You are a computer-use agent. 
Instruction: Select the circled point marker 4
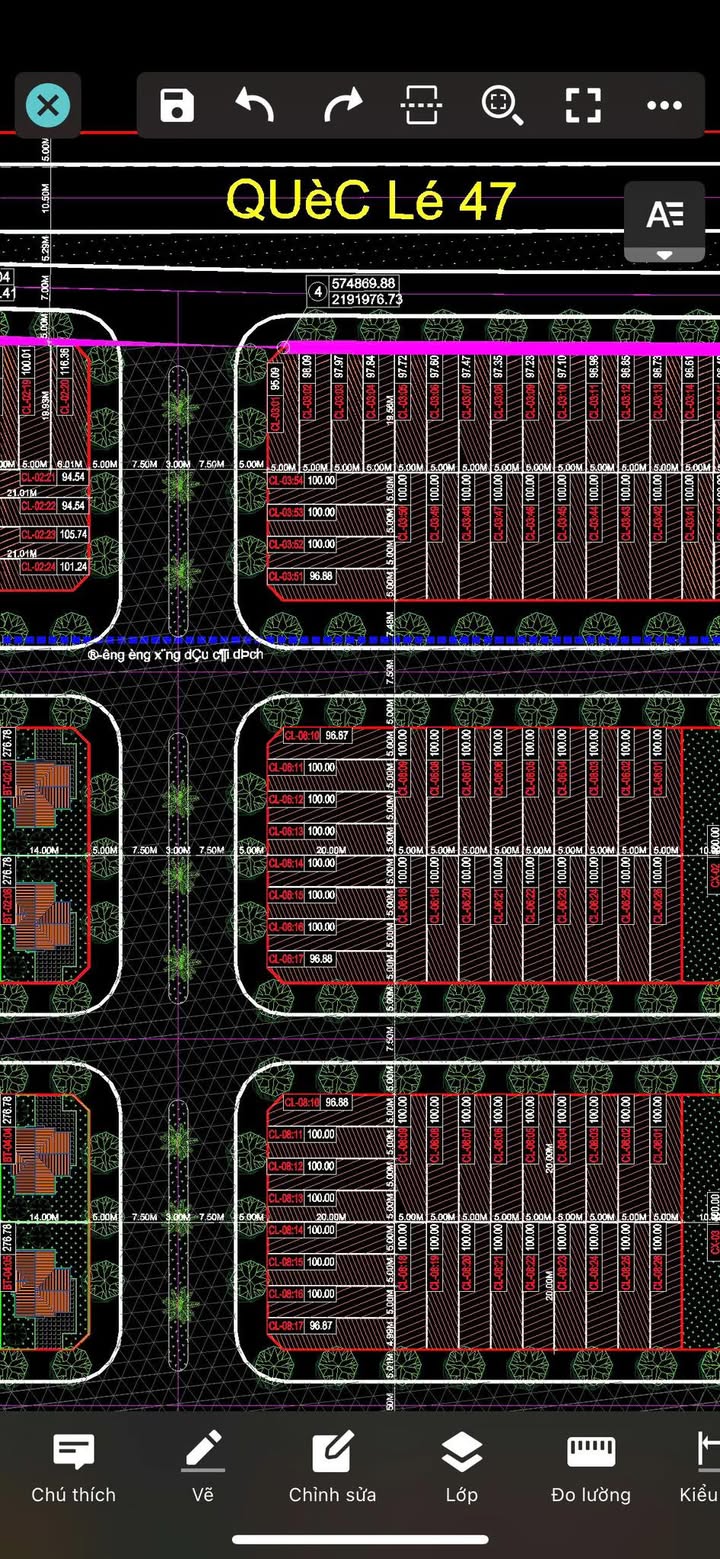[317, 292]
